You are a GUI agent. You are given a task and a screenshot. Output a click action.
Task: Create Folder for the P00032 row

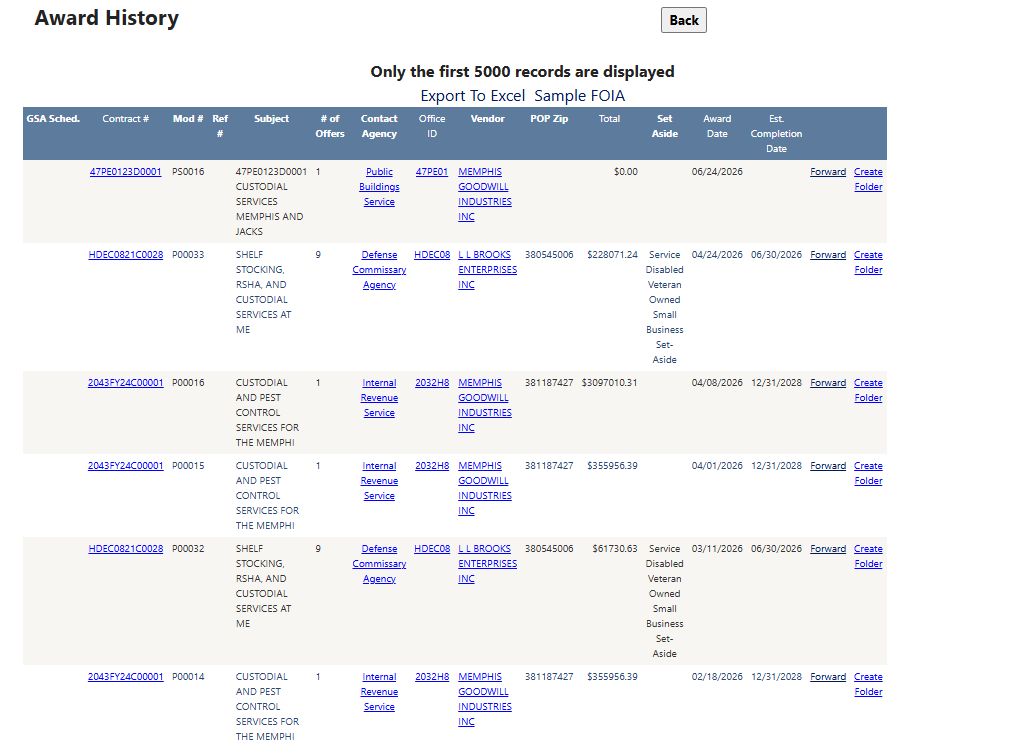(x=868, y=556)
